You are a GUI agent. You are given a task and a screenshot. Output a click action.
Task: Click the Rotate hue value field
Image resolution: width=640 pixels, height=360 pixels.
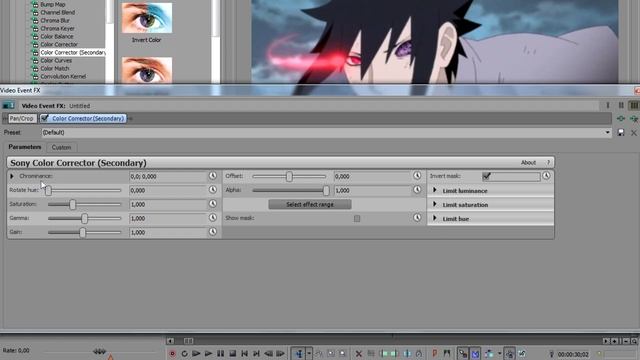[x=168, y=190]
